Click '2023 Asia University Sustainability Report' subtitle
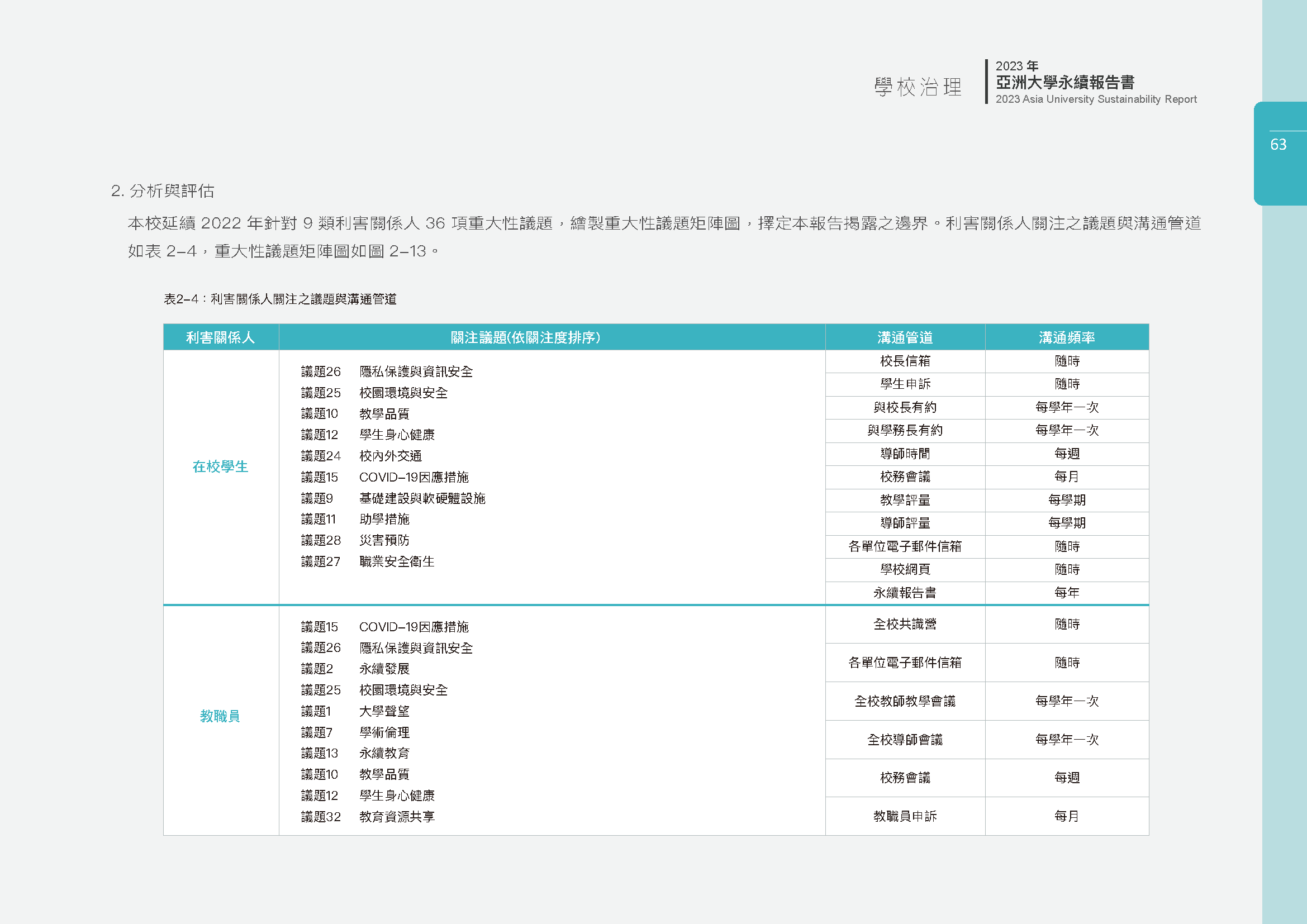The height and width of the screenshot is (924, 1307). tap(1096, 99)
